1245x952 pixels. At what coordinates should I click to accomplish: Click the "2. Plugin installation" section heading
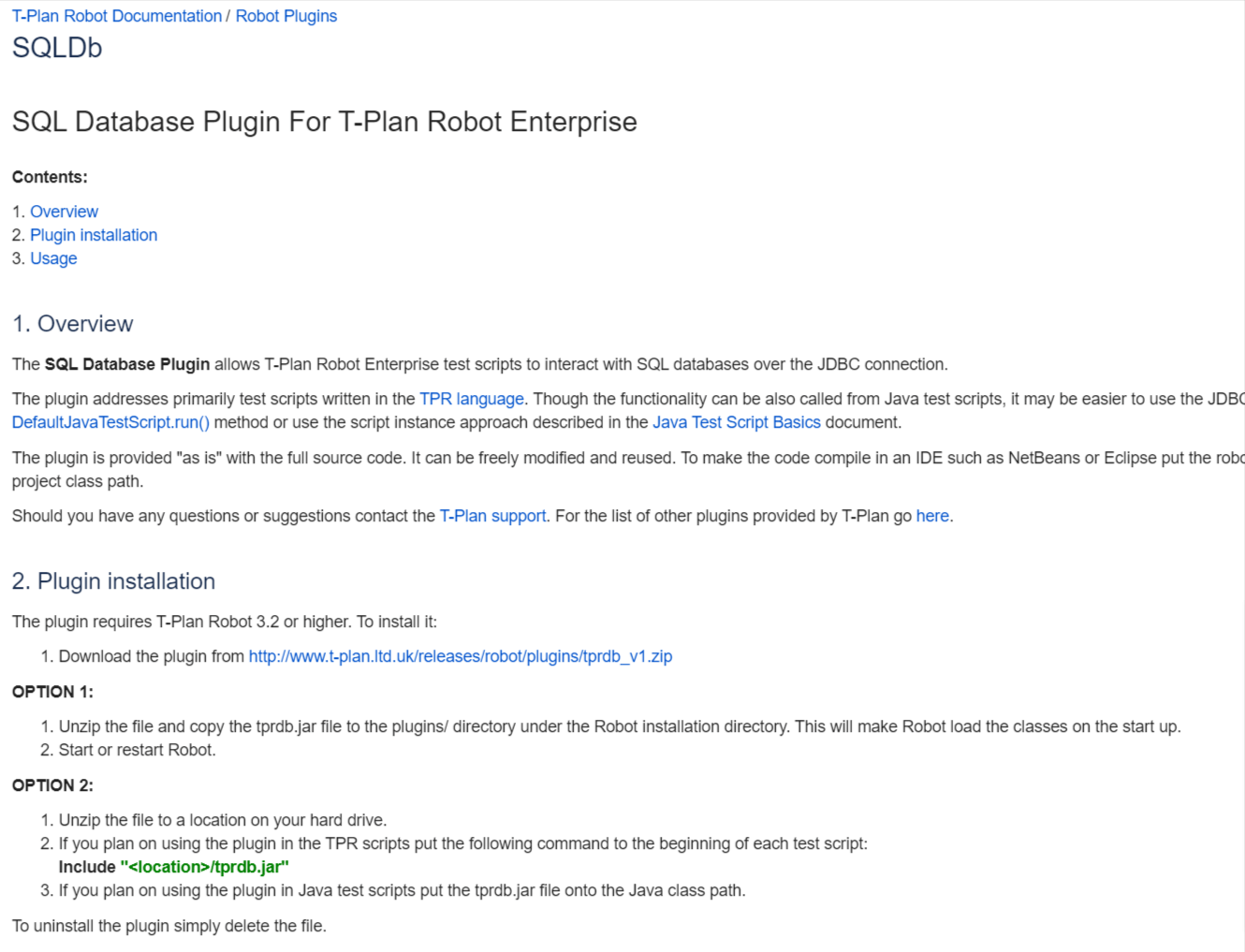(113, 581)
